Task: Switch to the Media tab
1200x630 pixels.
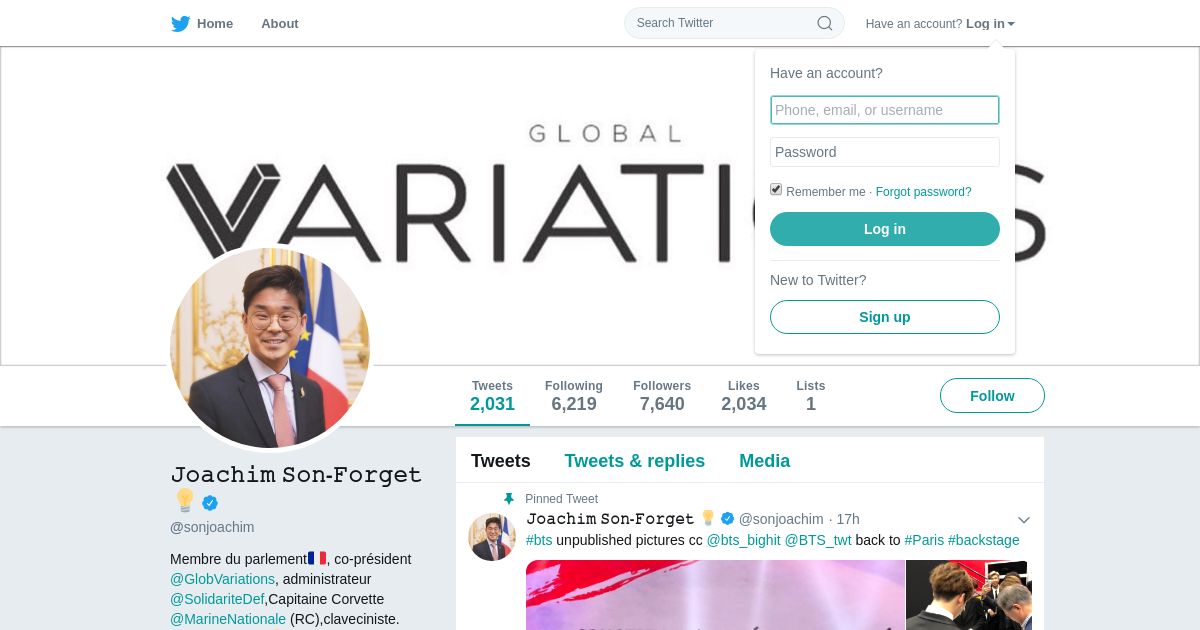Action: pyautogui.click(x=765, y=461)
